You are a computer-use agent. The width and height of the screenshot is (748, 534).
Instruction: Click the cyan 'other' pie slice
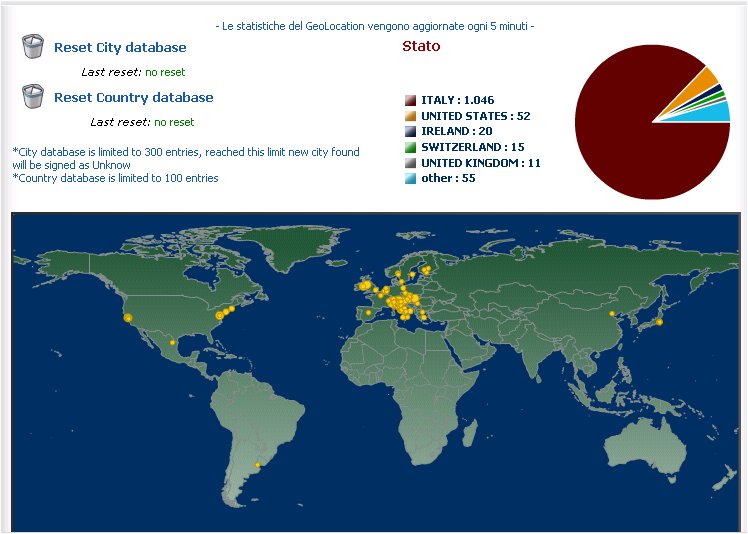coord(713,114)
